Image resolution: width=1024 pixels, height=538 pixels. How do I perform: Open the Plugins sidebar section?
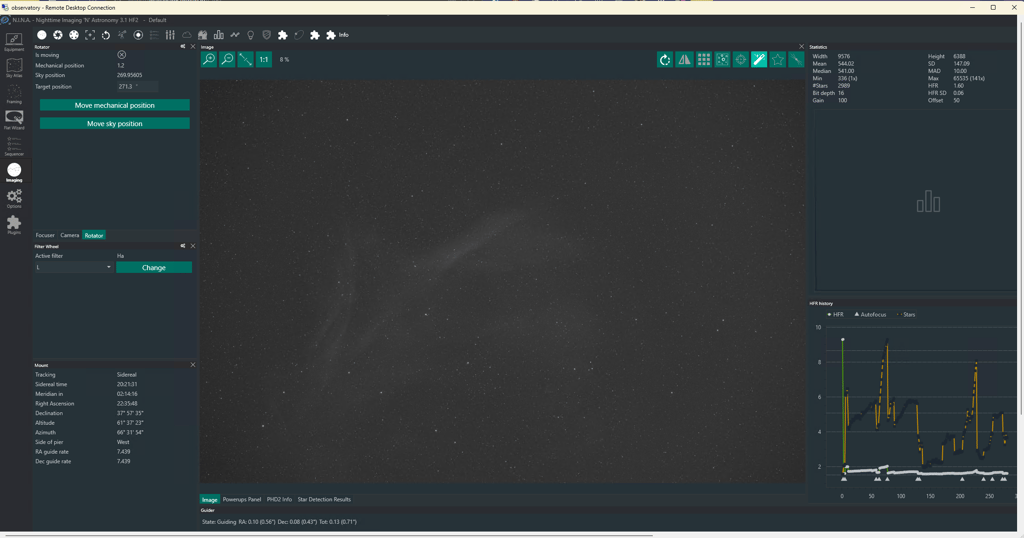coord(14,225)
